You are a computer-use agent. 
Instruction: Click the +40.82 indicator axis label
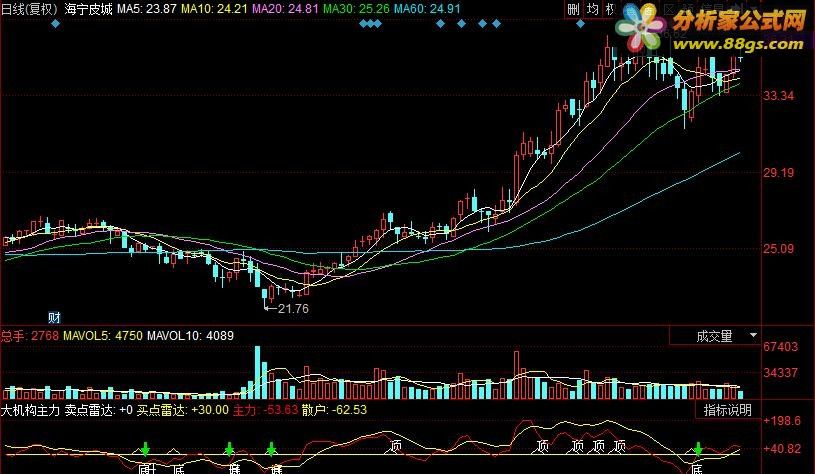click(x=782, y=449)
